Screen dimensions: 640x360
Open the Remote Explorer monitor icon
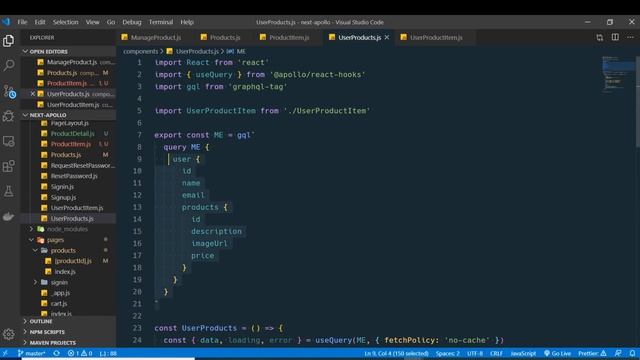pos(9,141)
